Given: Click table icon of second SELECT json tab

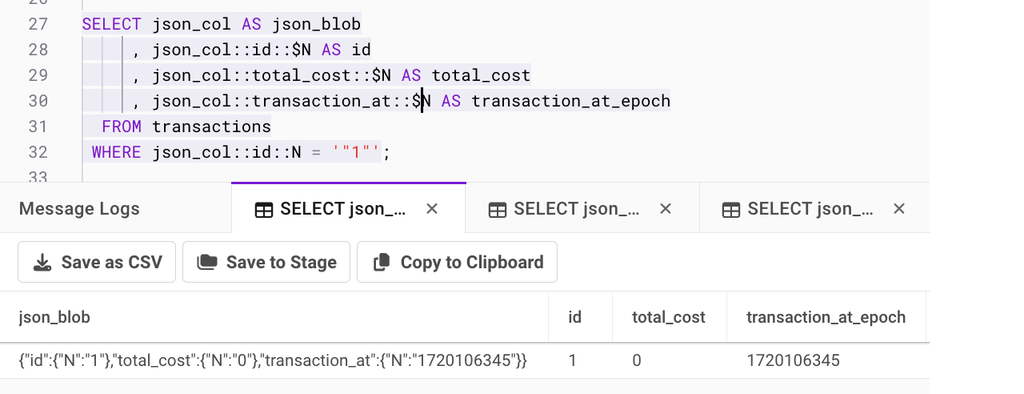Looking at the screenshot, I should pos(498,210).
